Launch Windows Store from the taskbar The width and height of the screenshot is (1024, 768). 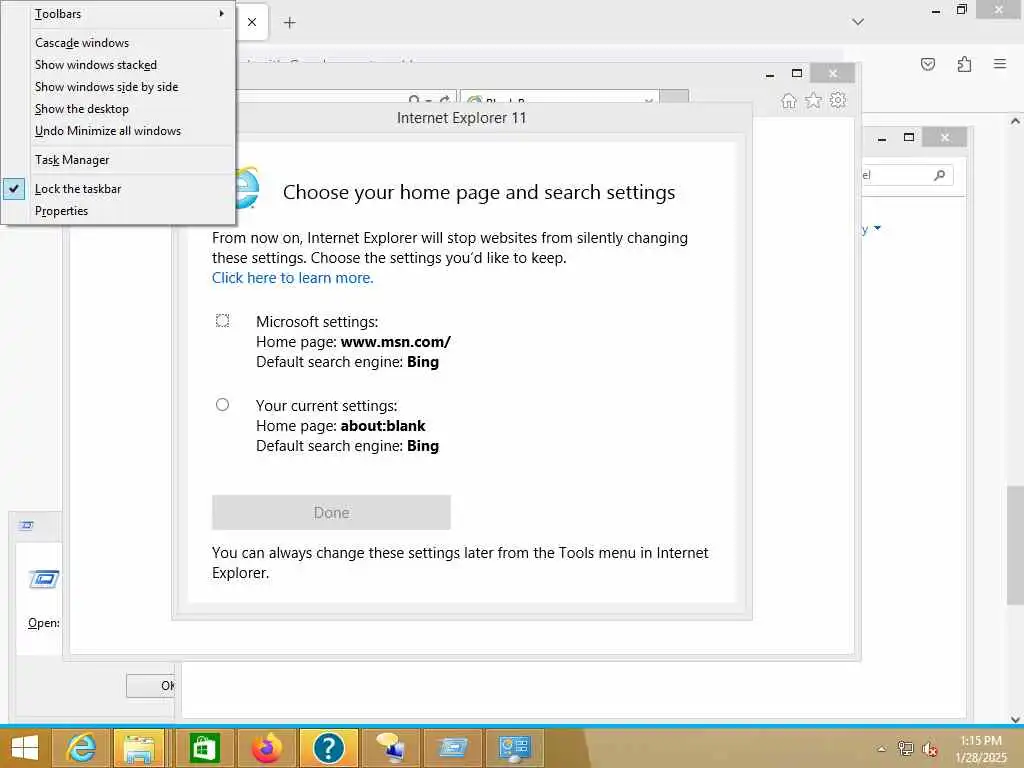coord(204,748)
